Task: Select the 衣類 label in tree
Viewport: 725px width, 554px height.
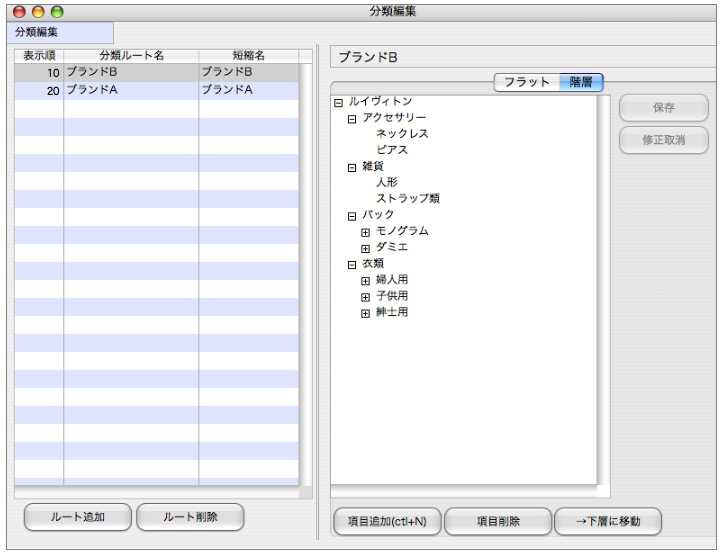Action: [373, 263]
